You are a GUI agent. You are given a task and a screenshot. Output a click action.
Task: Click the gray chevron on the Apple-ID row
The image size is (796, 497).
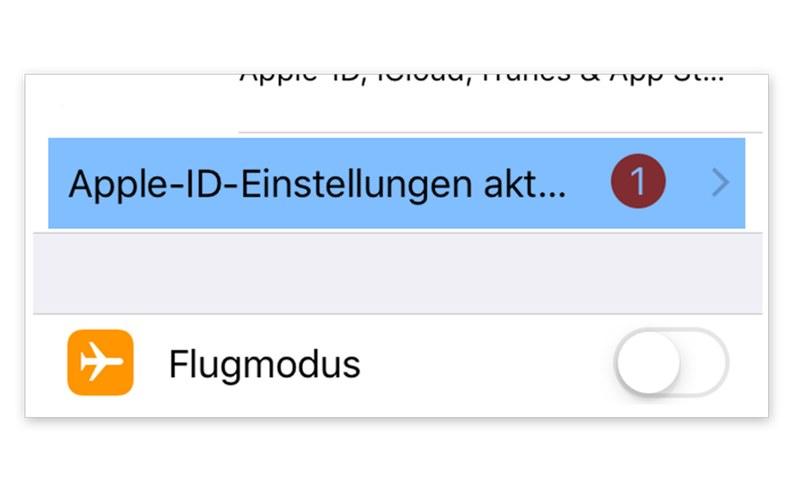click(x=720, y=183)
